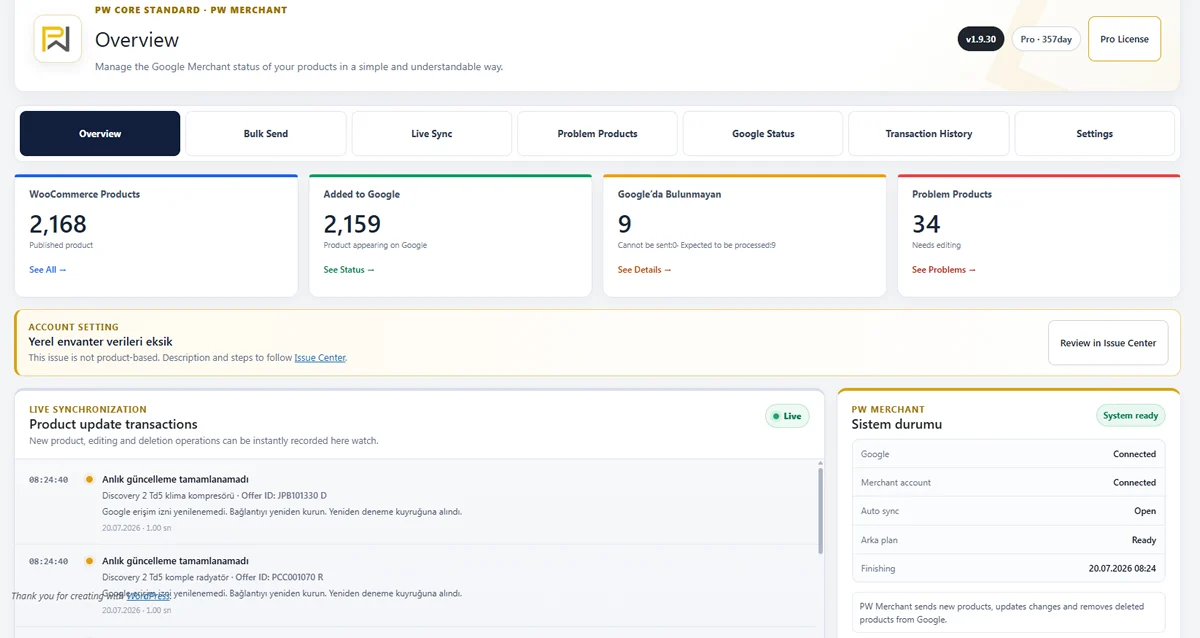Click the v1.9.30 version badge
The height and width of the screenshot is (638, 1200).
click(980, 39)
